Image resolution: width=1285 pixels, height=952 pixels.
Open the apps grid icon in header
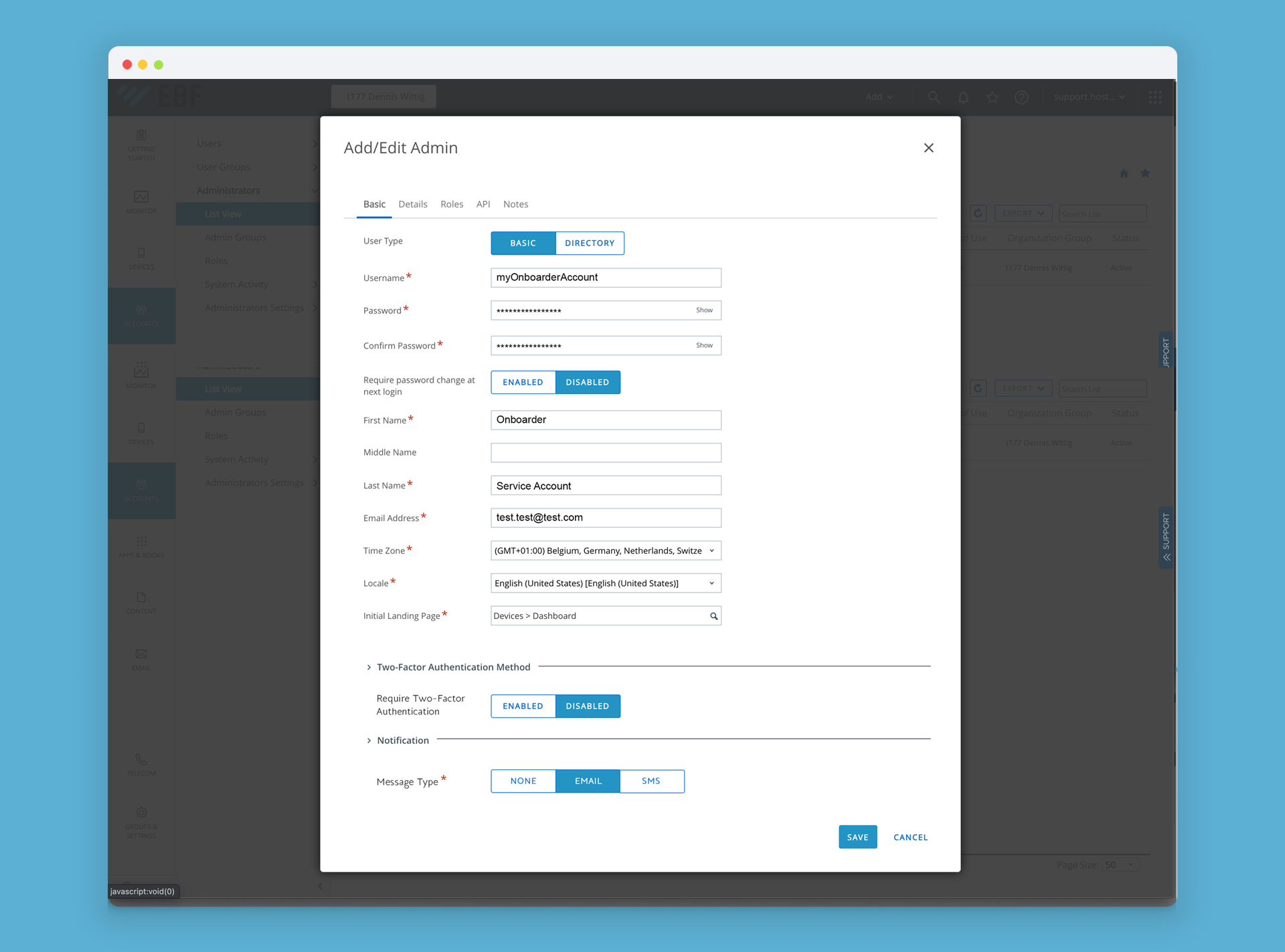click(1155, 97)
